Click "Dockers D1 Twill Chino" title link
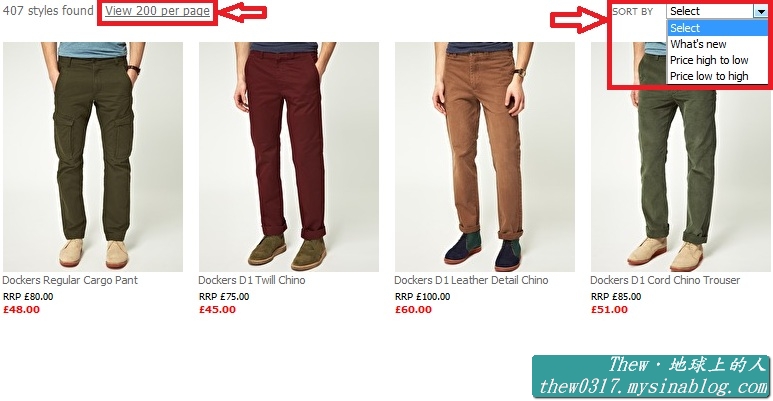773x401 pixels. [x=252, y=280]
